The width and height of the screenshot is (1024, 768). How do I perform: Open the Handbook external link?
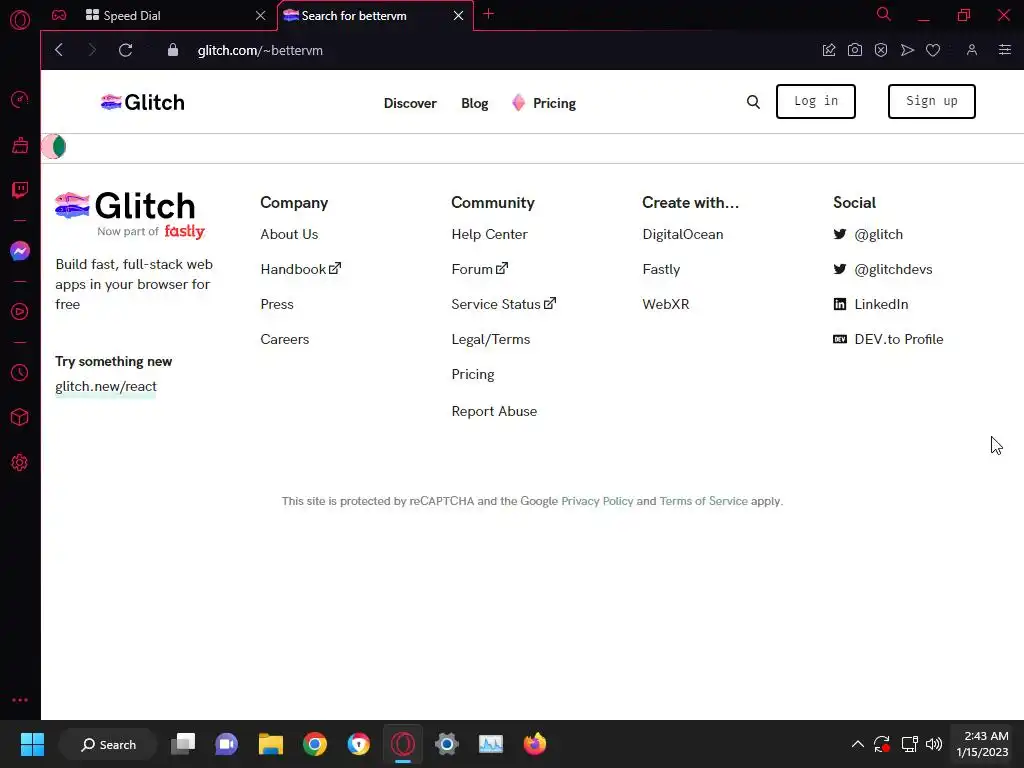pyautogui.click(x=300, y=269)
